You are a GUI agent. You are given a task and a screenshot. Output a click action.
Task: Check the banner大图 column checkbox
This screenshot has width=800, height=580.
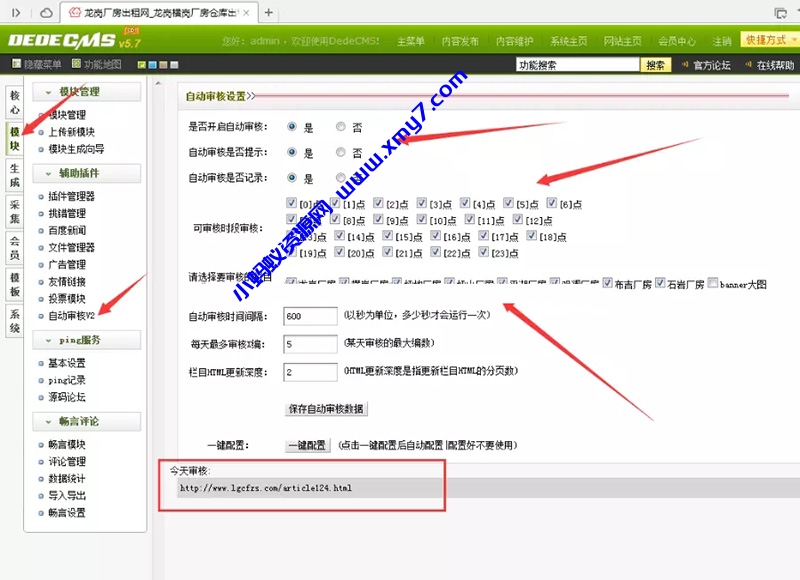[713, 284]
